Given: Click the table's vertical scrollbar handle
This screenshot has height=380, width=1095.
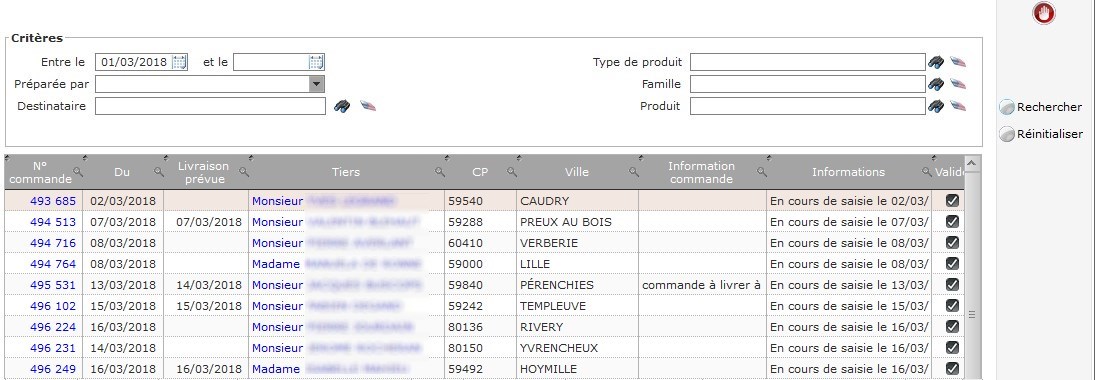Looking at the screenshot, I should click(x=971, y=314).
